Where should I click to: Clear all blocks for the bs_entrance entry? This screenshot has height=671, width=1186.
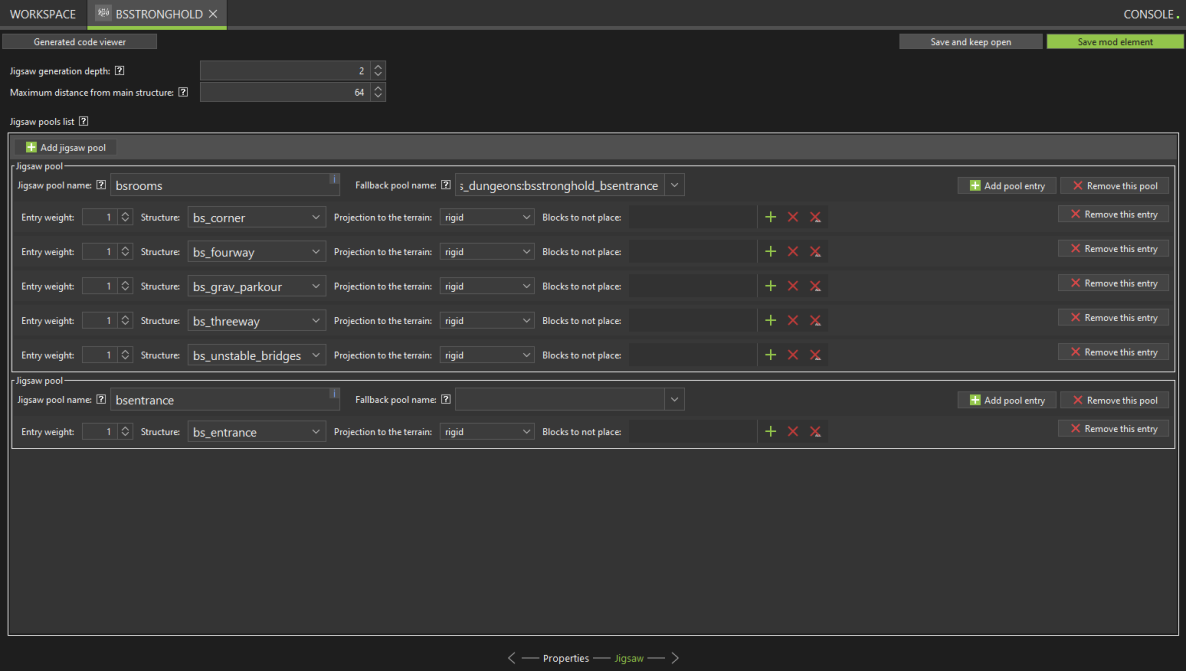tap(815, 431)
